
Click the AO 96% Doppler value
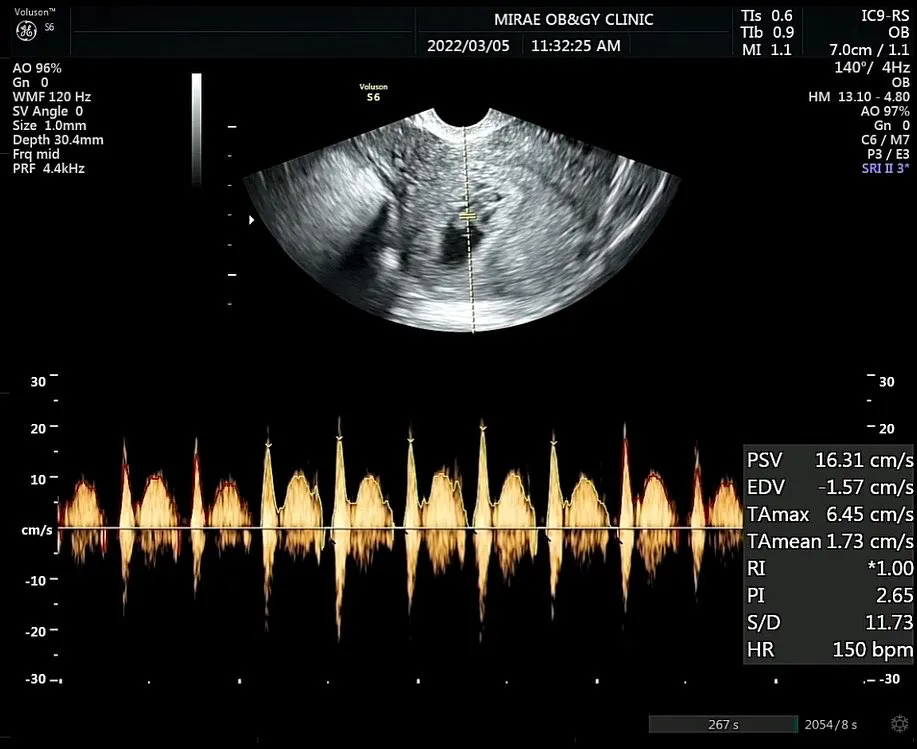(37, 68)
